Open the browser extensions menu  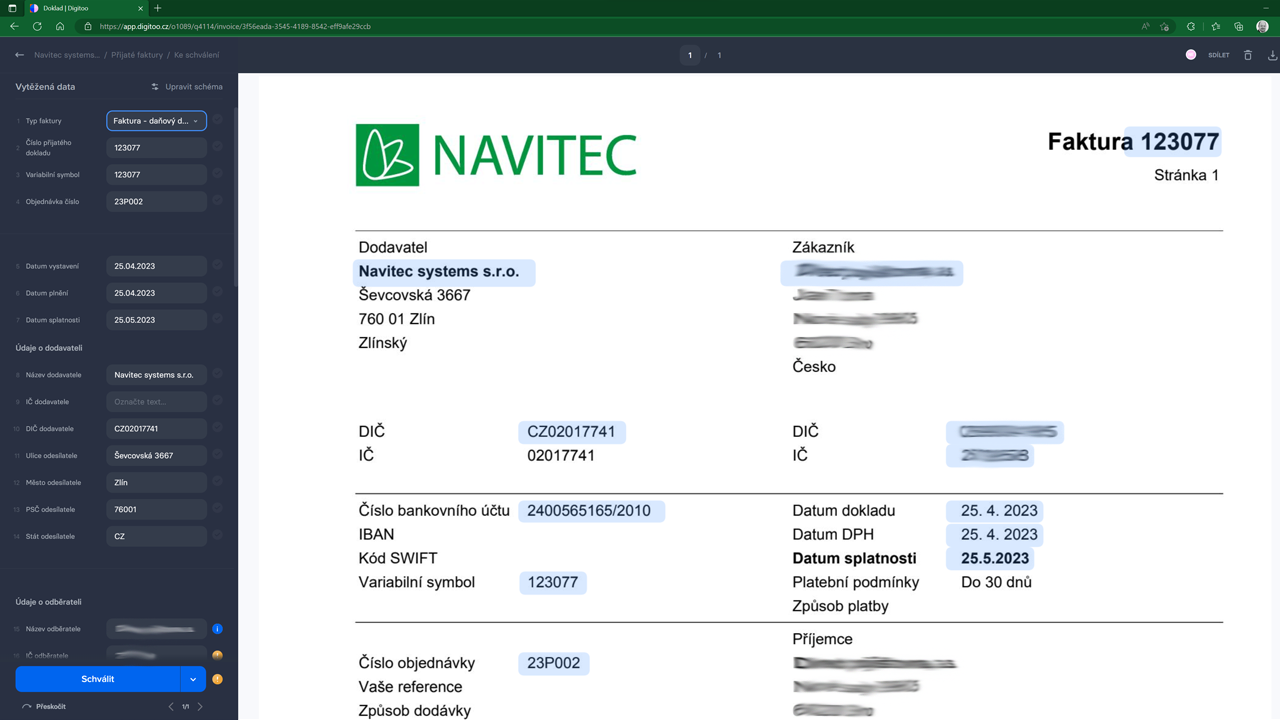[x=1190, y=26]
